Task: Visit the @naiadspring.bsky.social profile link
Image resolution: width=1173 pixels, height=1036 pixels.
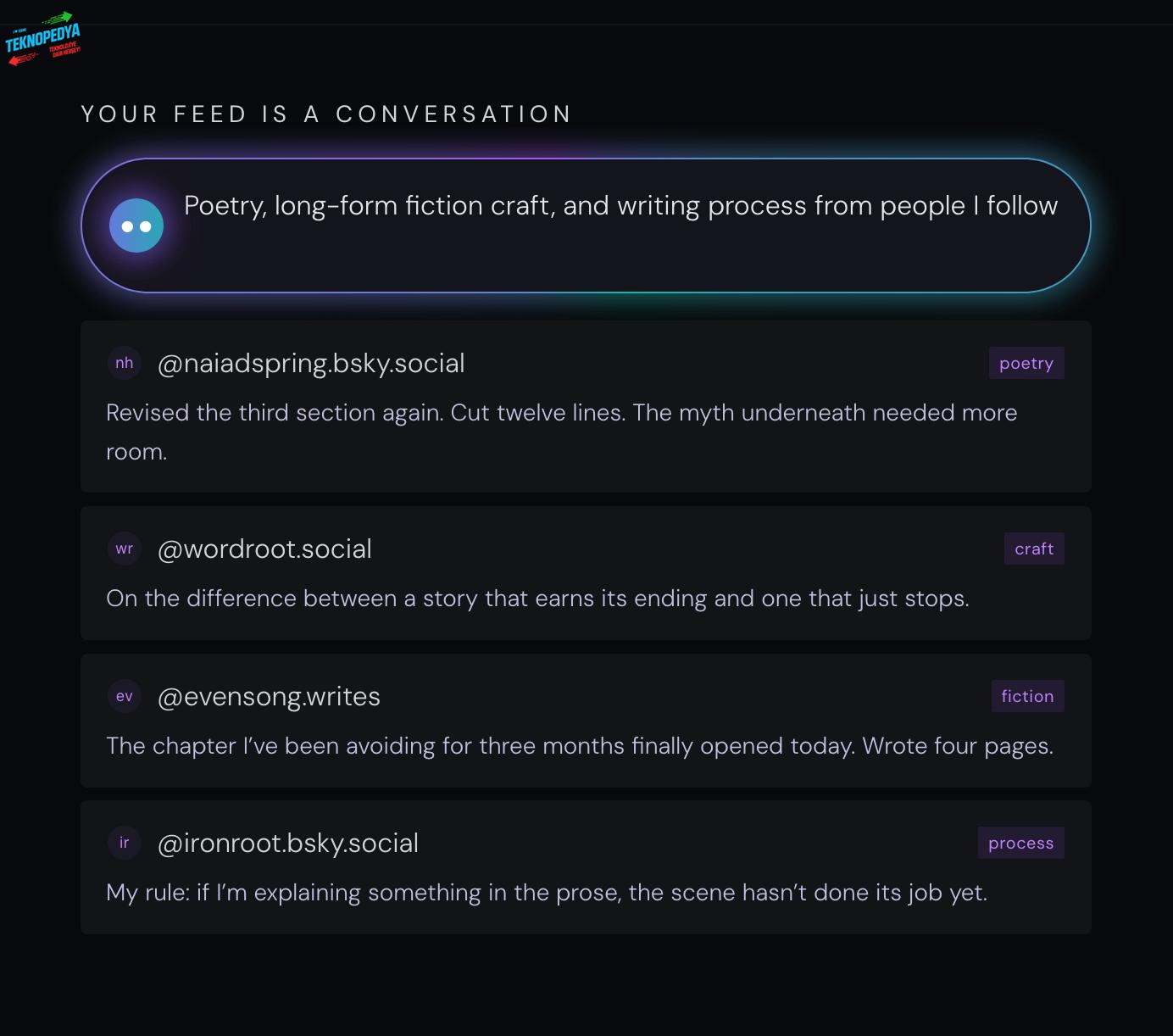Action: 311,363
